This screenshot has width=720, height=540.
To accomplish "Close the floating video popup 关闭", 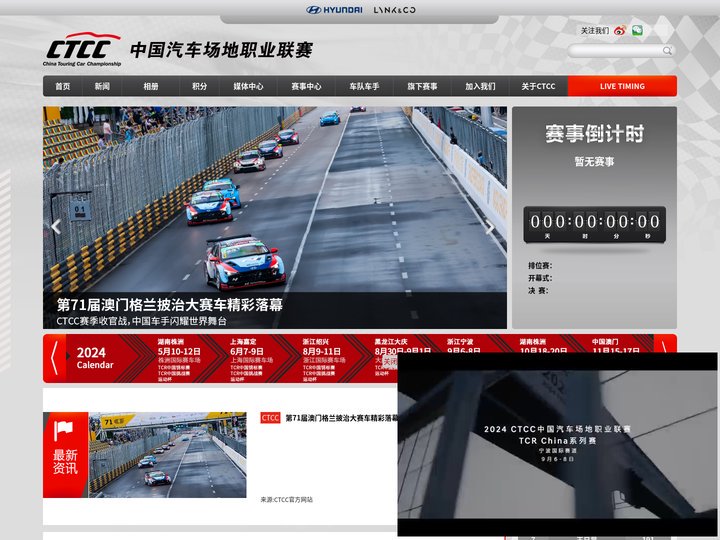I will [389, 362].
